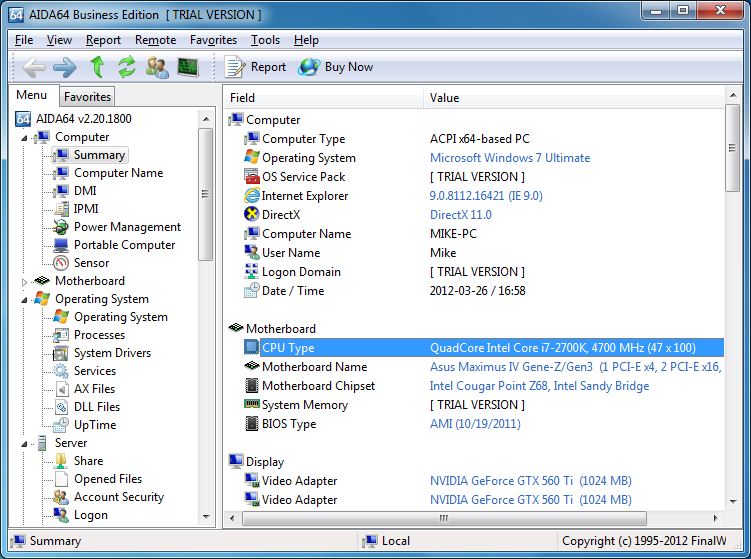Screen dimensions: 751x559
Task: Collapse the Server tree node
Action: 24,445
